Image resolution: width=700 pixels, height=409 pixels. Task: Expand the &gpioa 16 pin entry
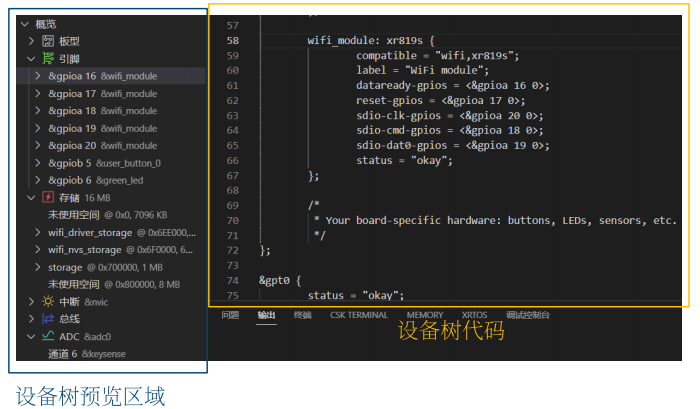click(x=38, y=76)
